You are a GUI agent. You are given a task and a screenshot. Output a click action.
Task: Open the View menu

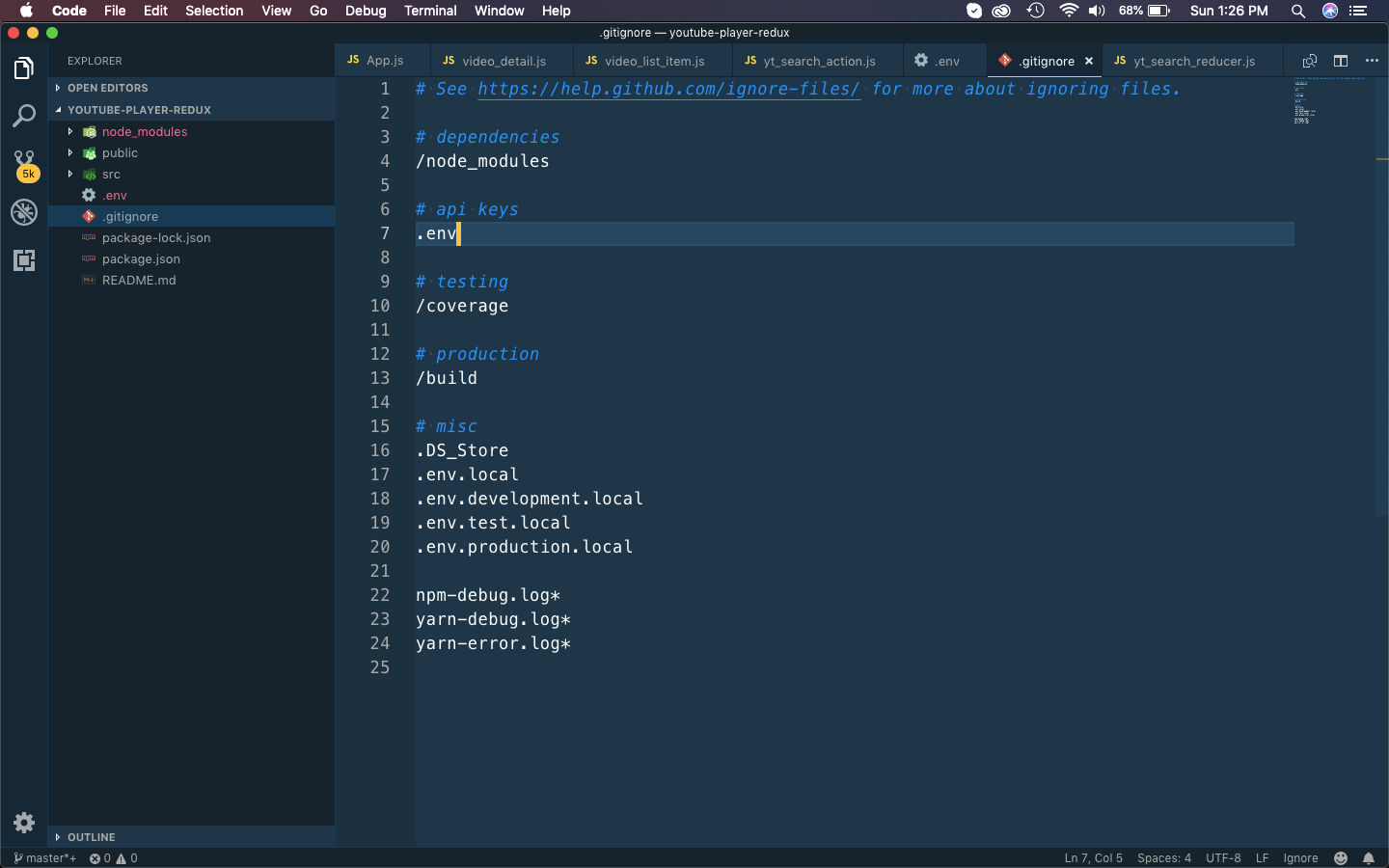pos(276,11)
